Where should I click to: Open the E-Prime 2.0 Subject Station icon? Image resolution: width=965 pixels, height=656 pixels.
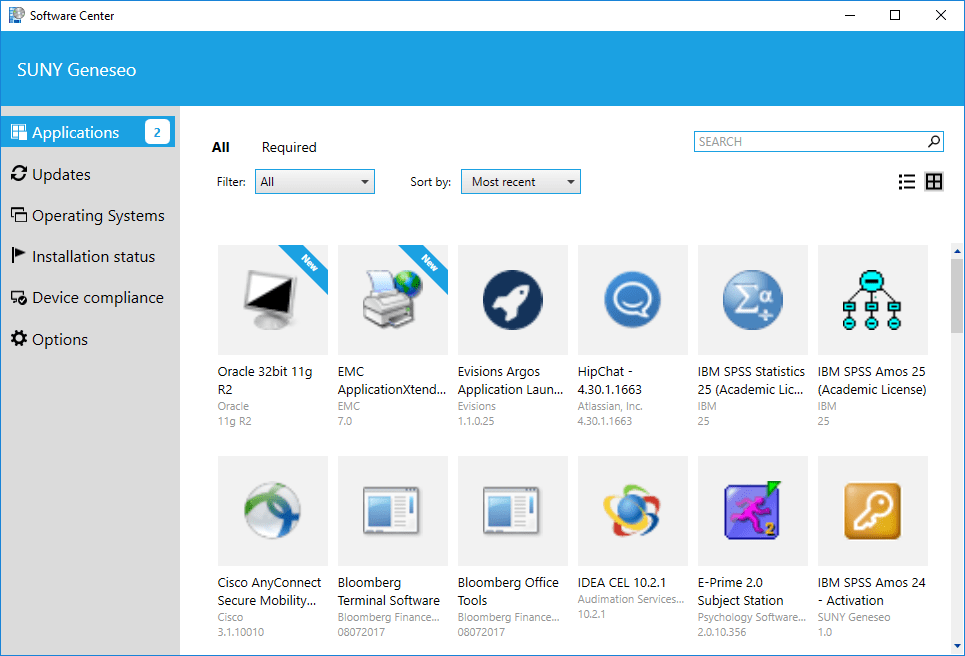pyautogui.click(x=753, y=511)
